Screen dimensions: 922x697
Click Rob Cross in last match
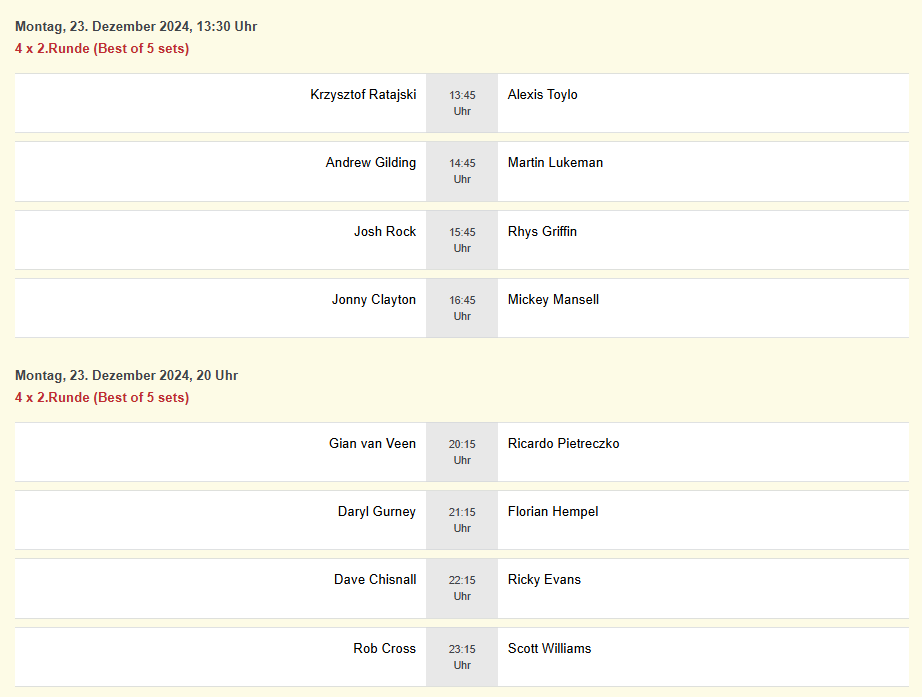pos(384,649)
